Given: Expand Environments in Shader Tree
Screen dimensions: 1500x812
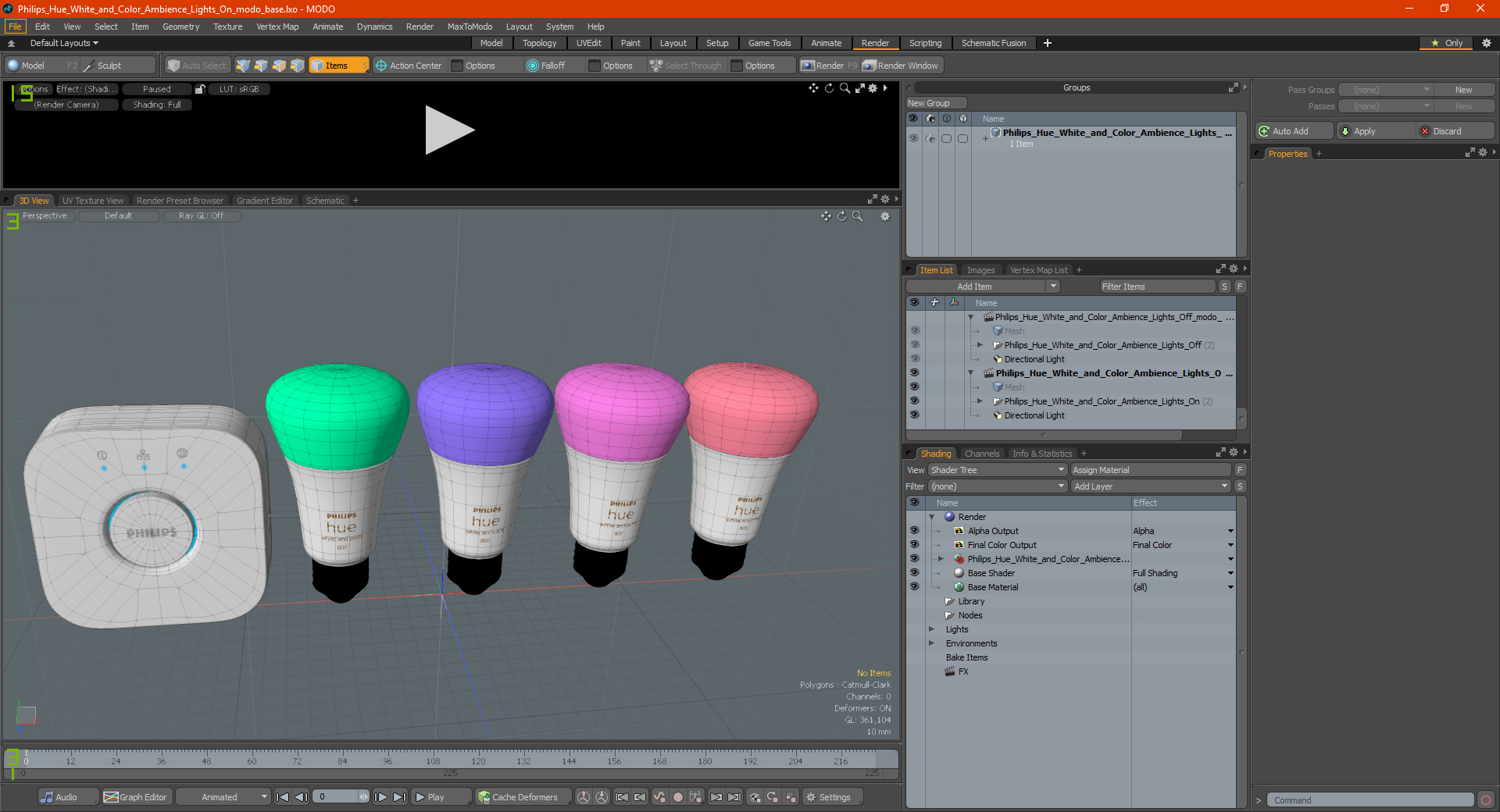Looking at the screenshot, I should (931, 643).
